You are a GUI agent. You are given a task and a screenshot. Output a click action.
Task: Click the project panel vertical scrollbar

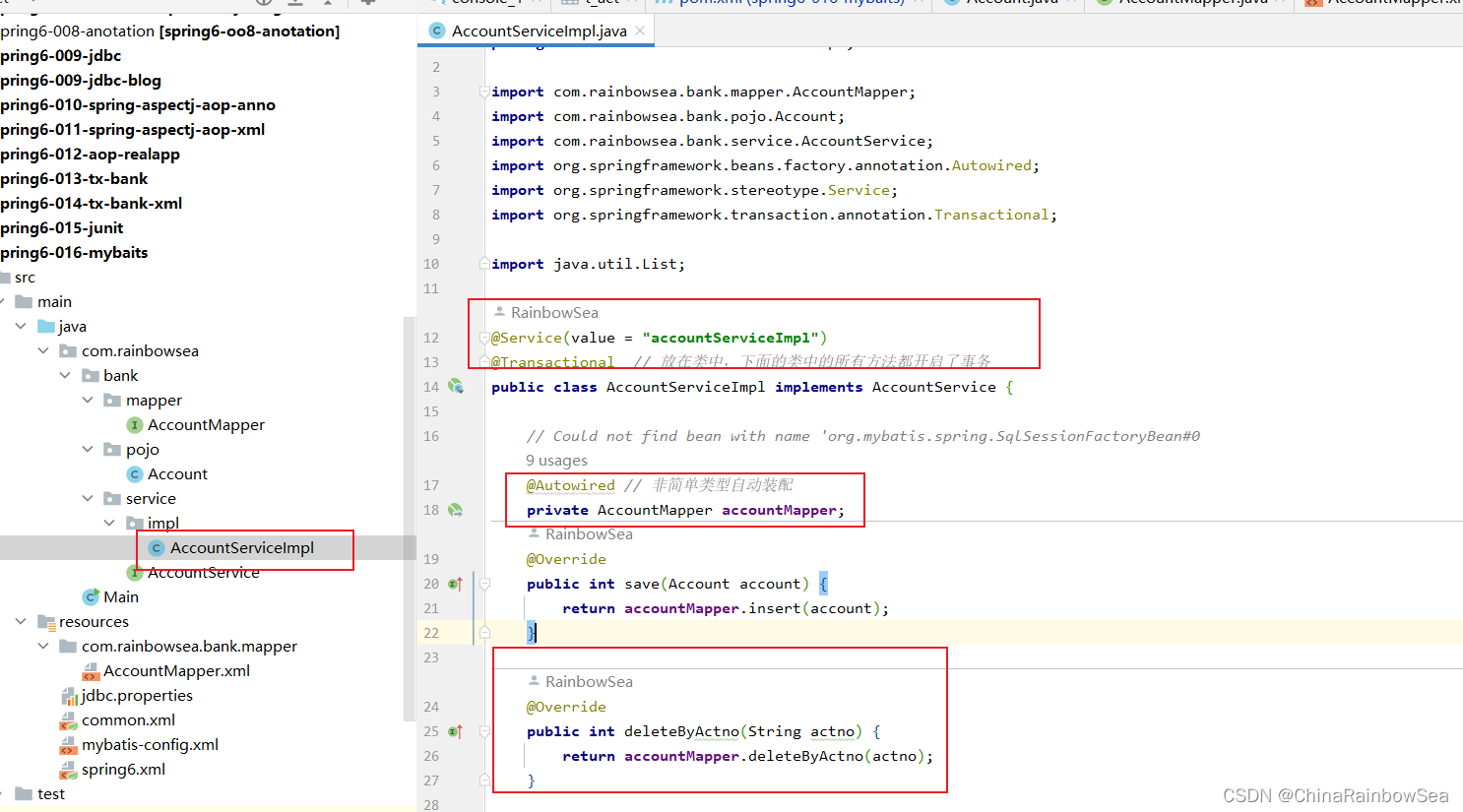pos(410,518)
